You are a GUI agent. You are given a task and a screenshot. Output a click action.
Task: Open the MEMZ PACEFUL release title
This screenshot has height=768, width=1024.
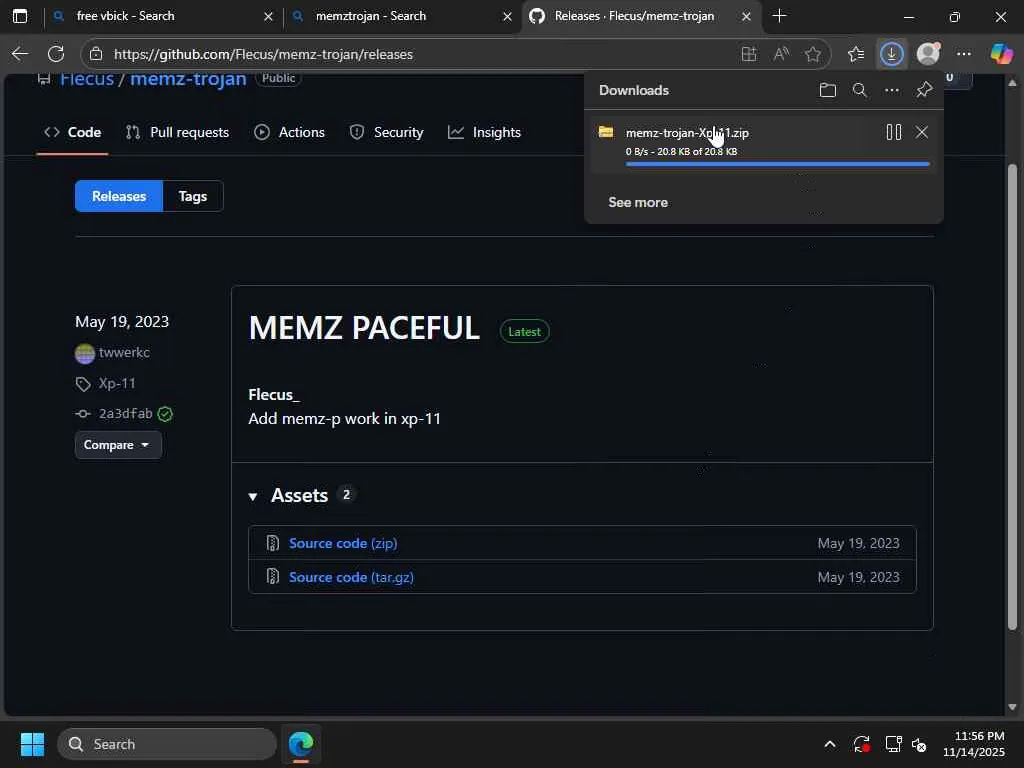point(364,328)
